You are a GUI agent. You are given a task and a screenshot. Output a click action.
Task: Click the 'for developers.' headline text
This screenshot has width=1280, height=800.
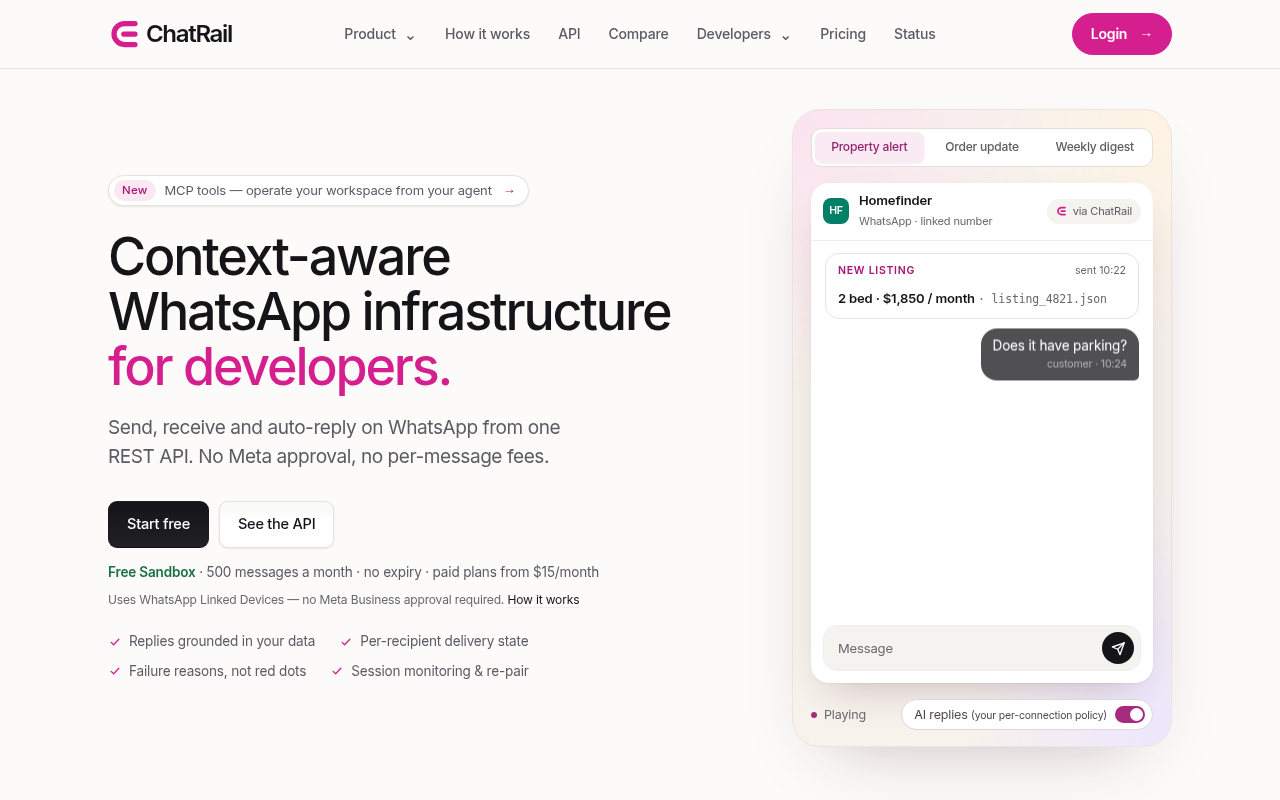click(280, 367)
